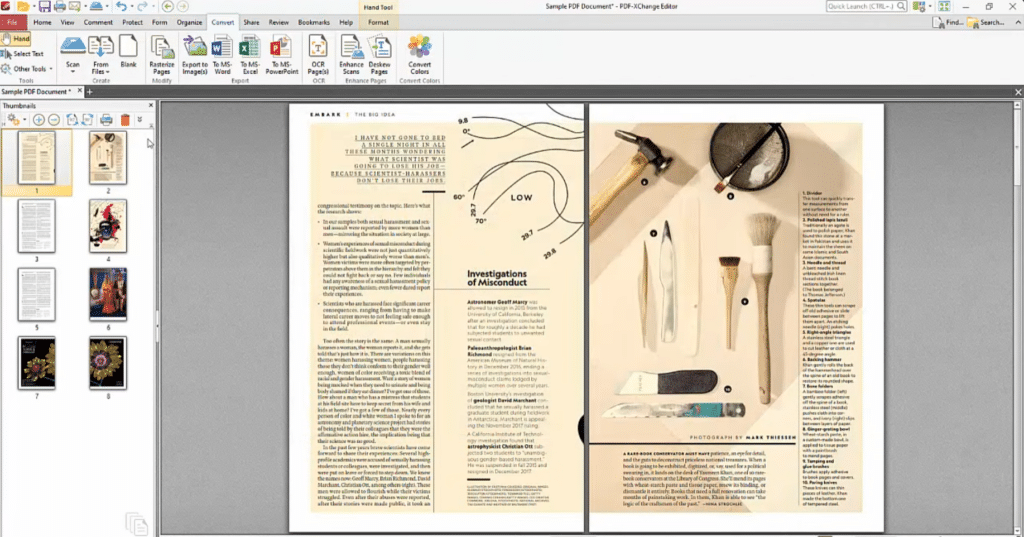
Task: Open the File menu
Action: point(13,21)
